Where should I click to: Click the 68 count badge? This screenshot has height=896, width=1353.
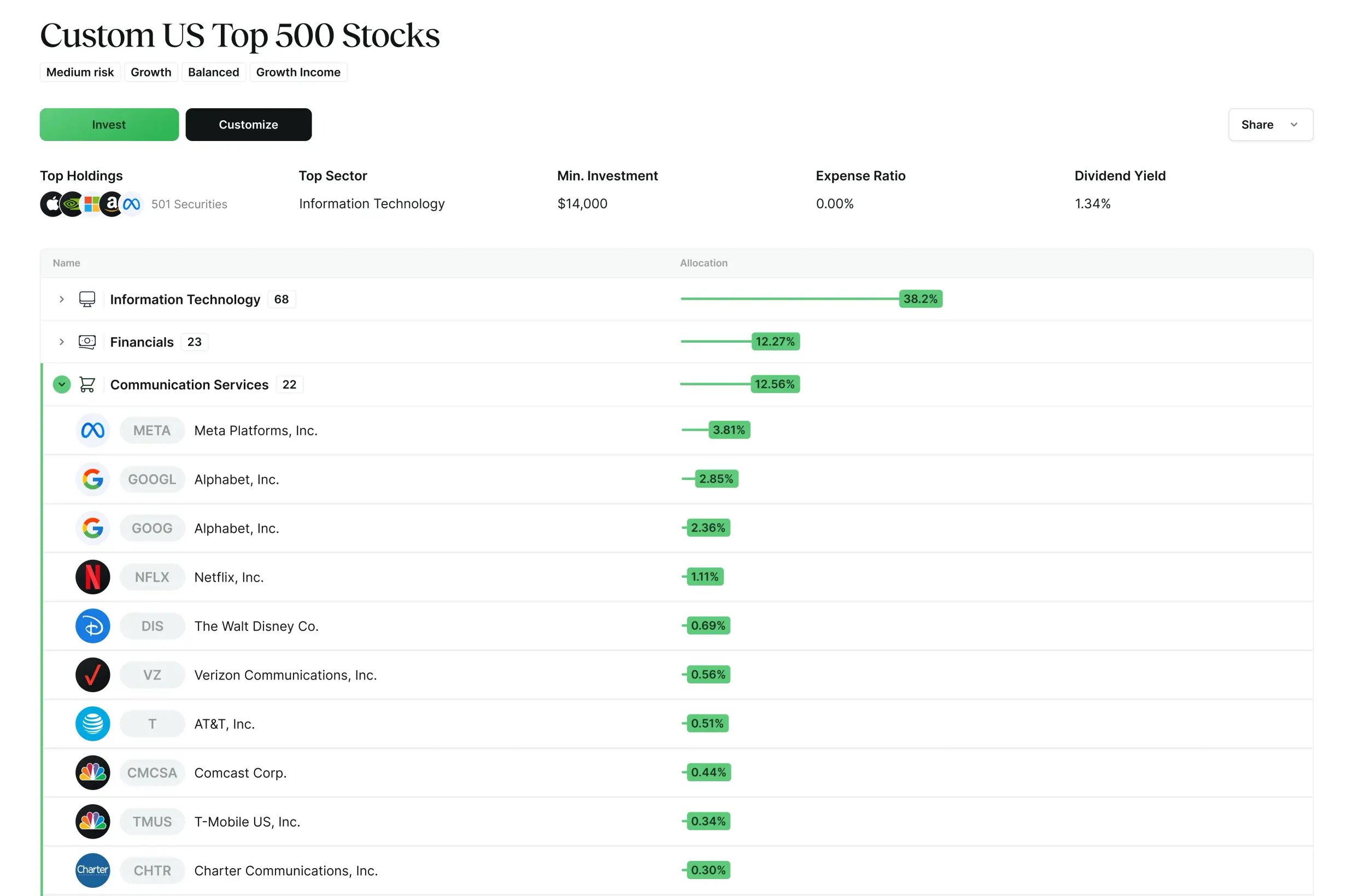point(281,300)
